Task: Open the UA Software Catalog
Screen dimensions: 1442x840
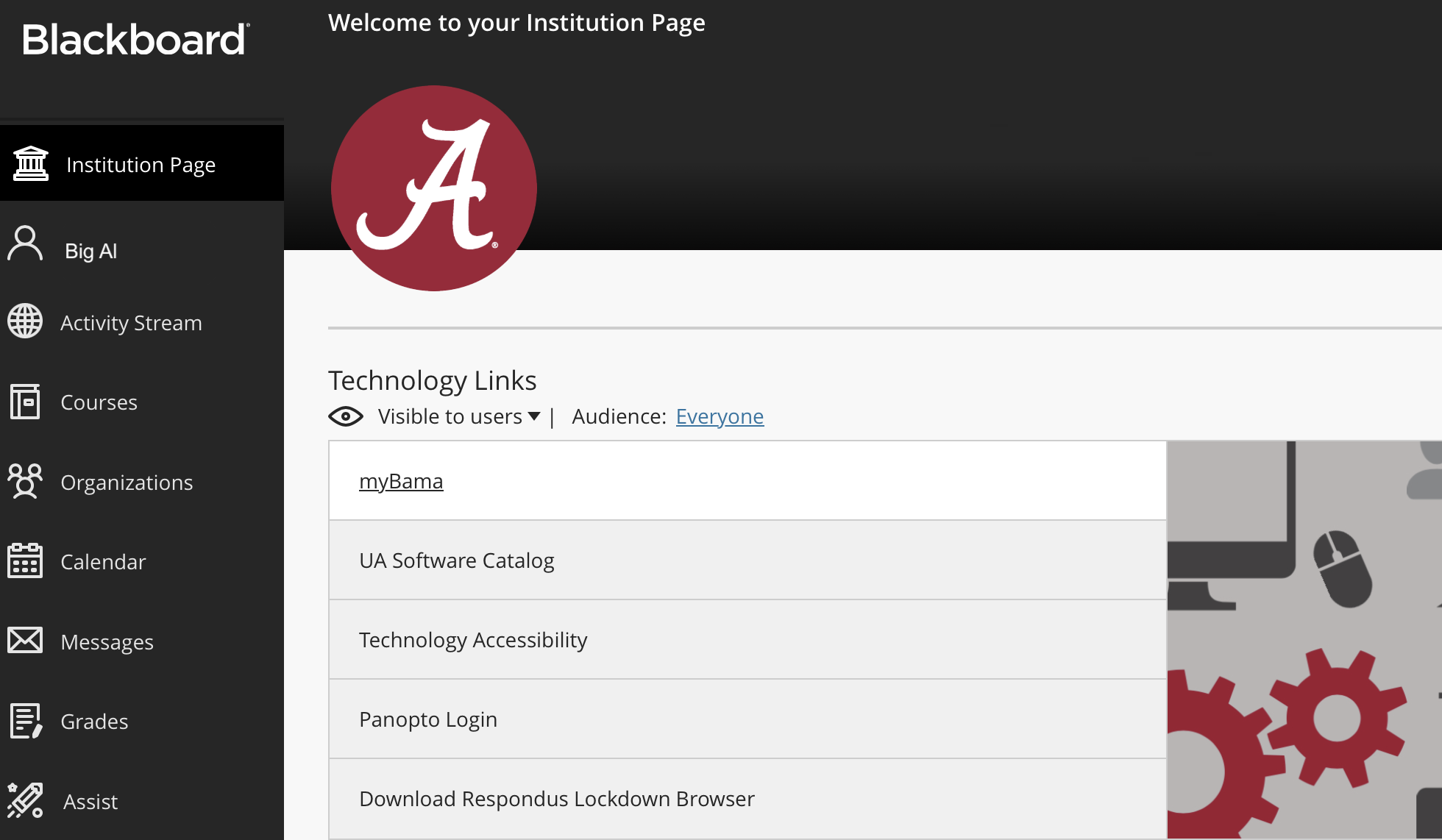Action: (x=457, y=560)
